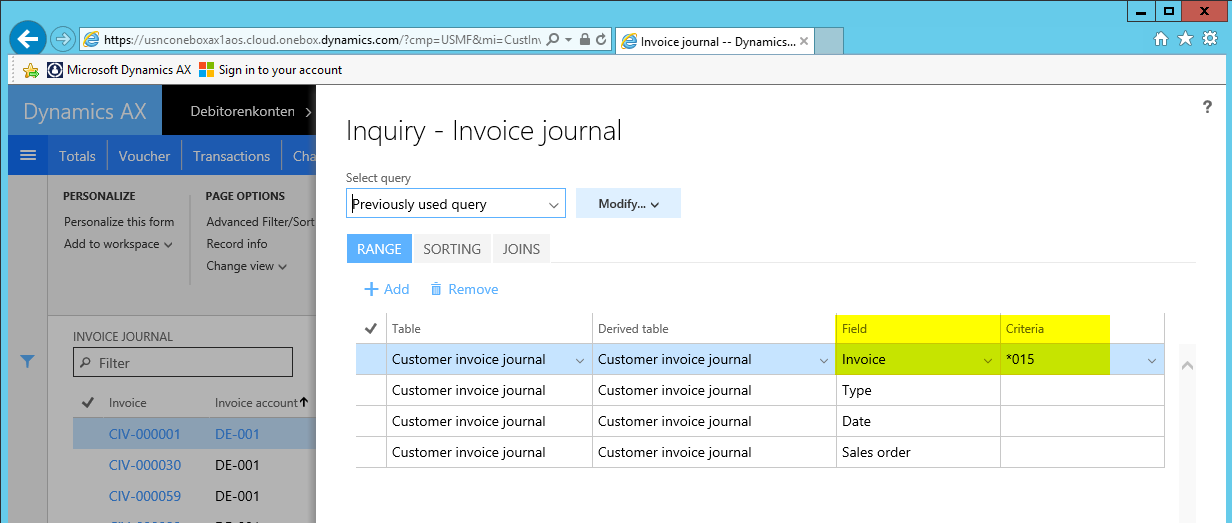Click the browser refresh icon
Screen dimensions: 1232x523
[x=601, y=40]
